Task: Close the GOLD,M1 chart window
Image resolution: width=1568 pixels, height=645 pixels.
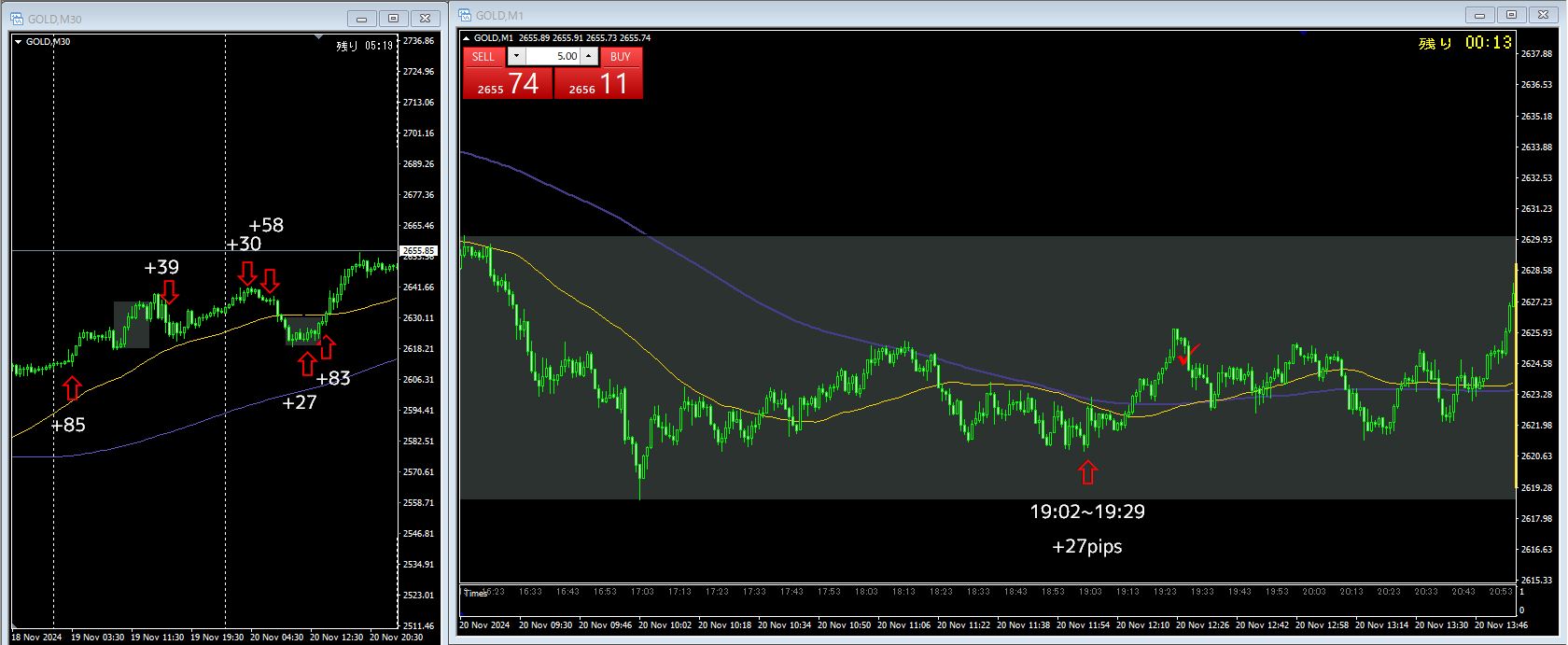Action: pyautogui.click(x=1544, y=15)
